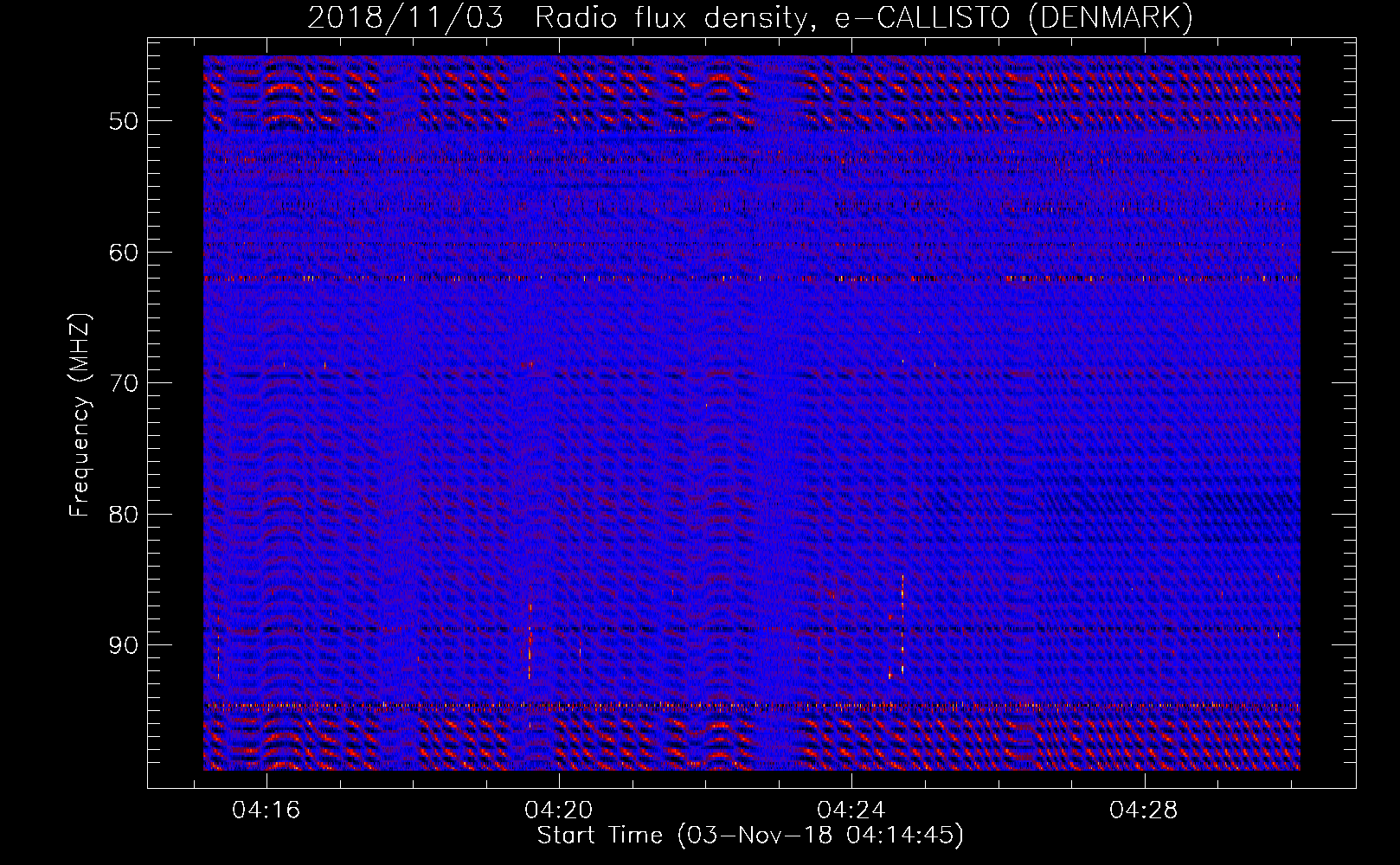1400x865 pixels.
Task: Select the y-axis label Frequency (MHZ)
Action: pos(80,415)
